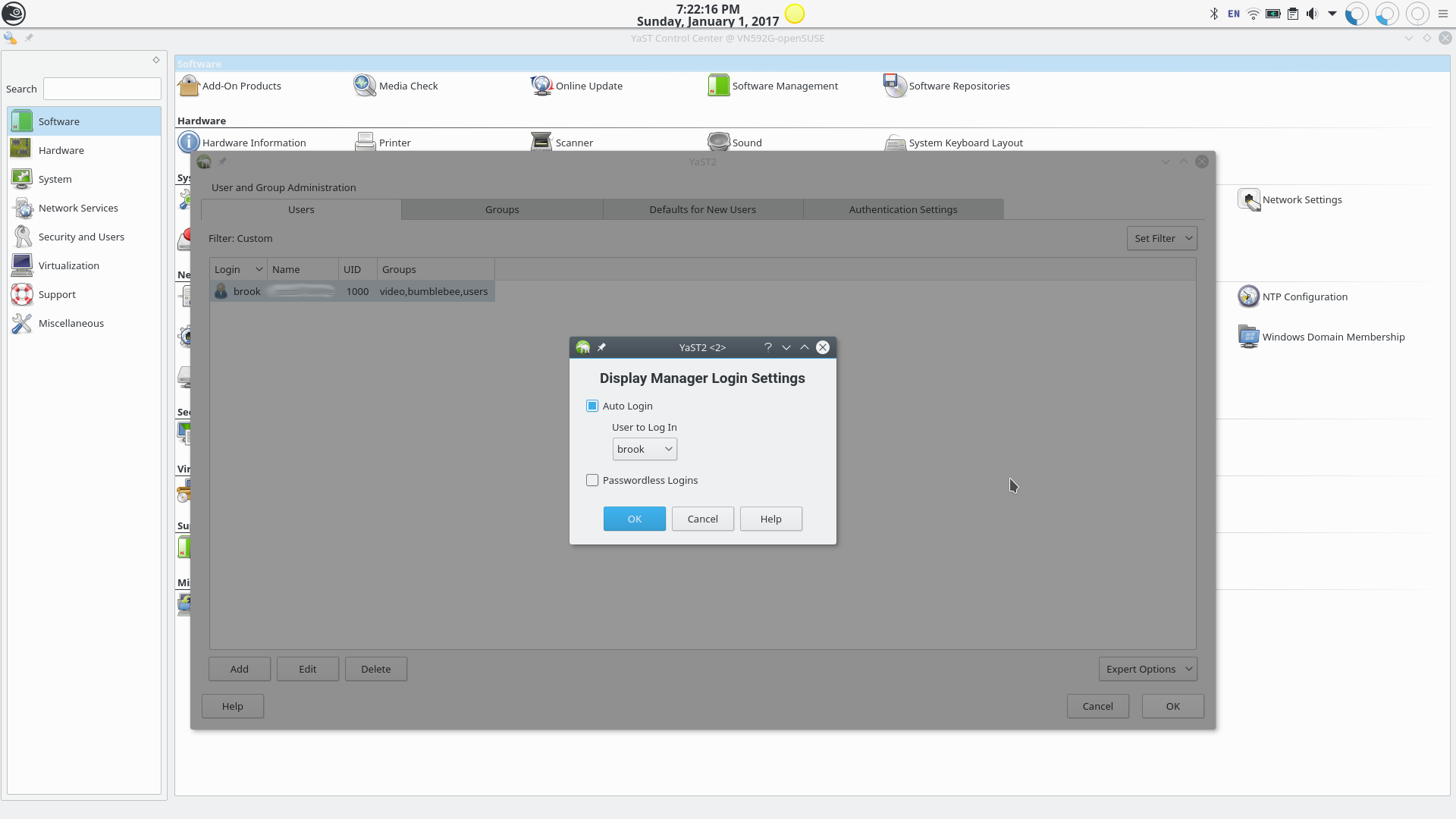Switch to the Groups tab

point(502,209)
